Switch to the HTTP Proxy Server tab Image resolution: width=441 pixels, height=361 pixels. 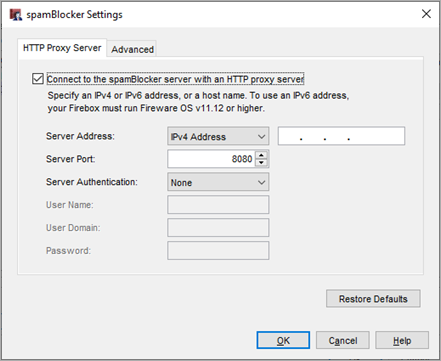[x=62, y=48]
